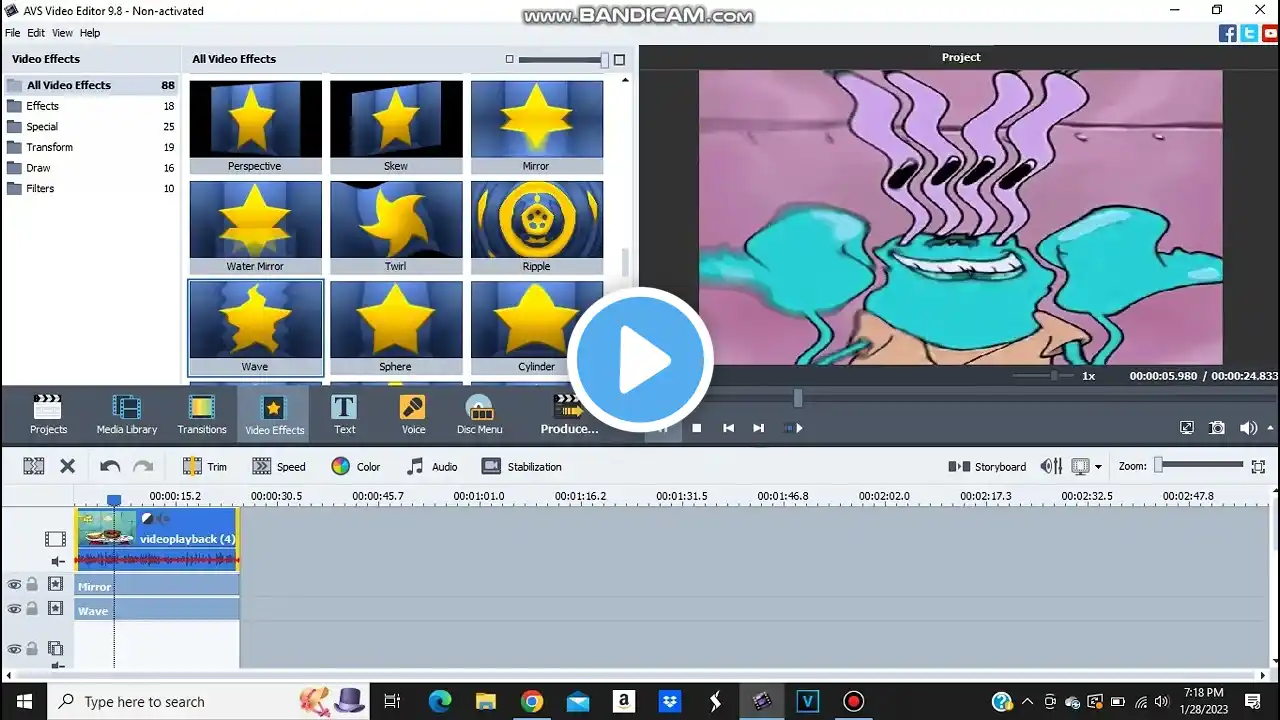Click the Undo arrow icon

click(x=110, y=466)
